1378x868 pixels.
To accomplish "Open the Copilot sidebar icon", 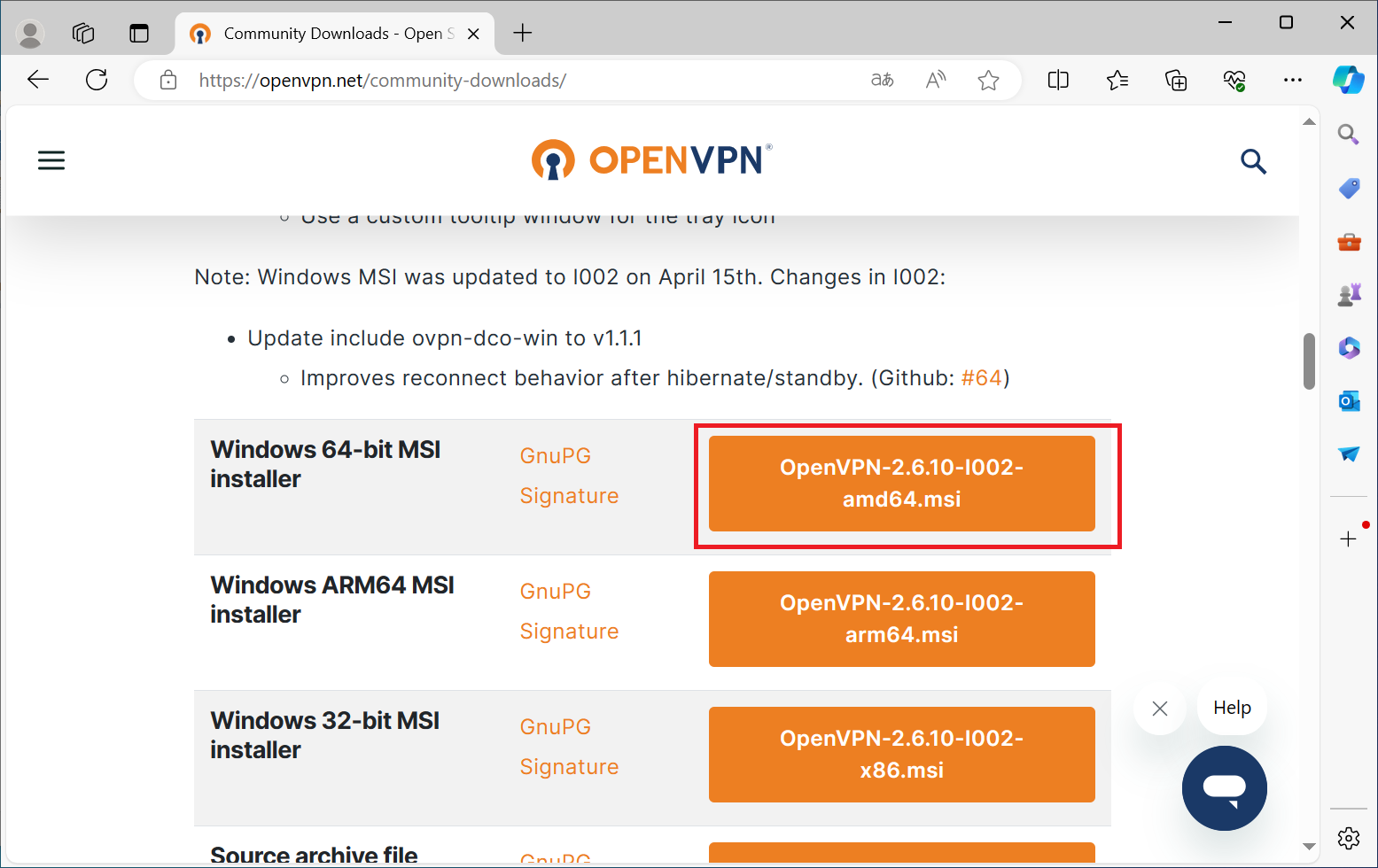I will pyautogui.click(x=1349, y=80).
